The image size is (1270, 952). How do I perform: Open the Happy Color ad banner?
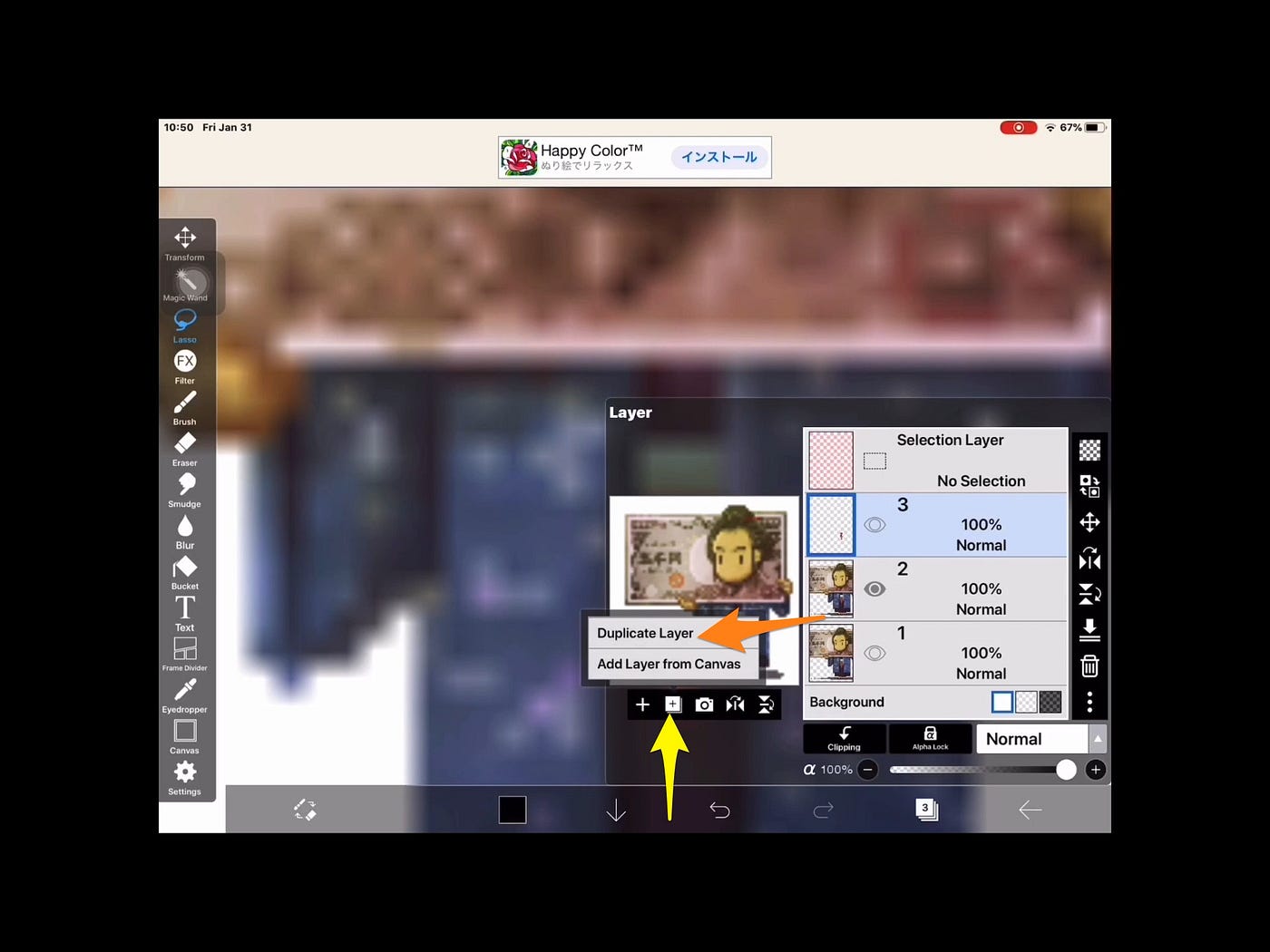point(635,158)
